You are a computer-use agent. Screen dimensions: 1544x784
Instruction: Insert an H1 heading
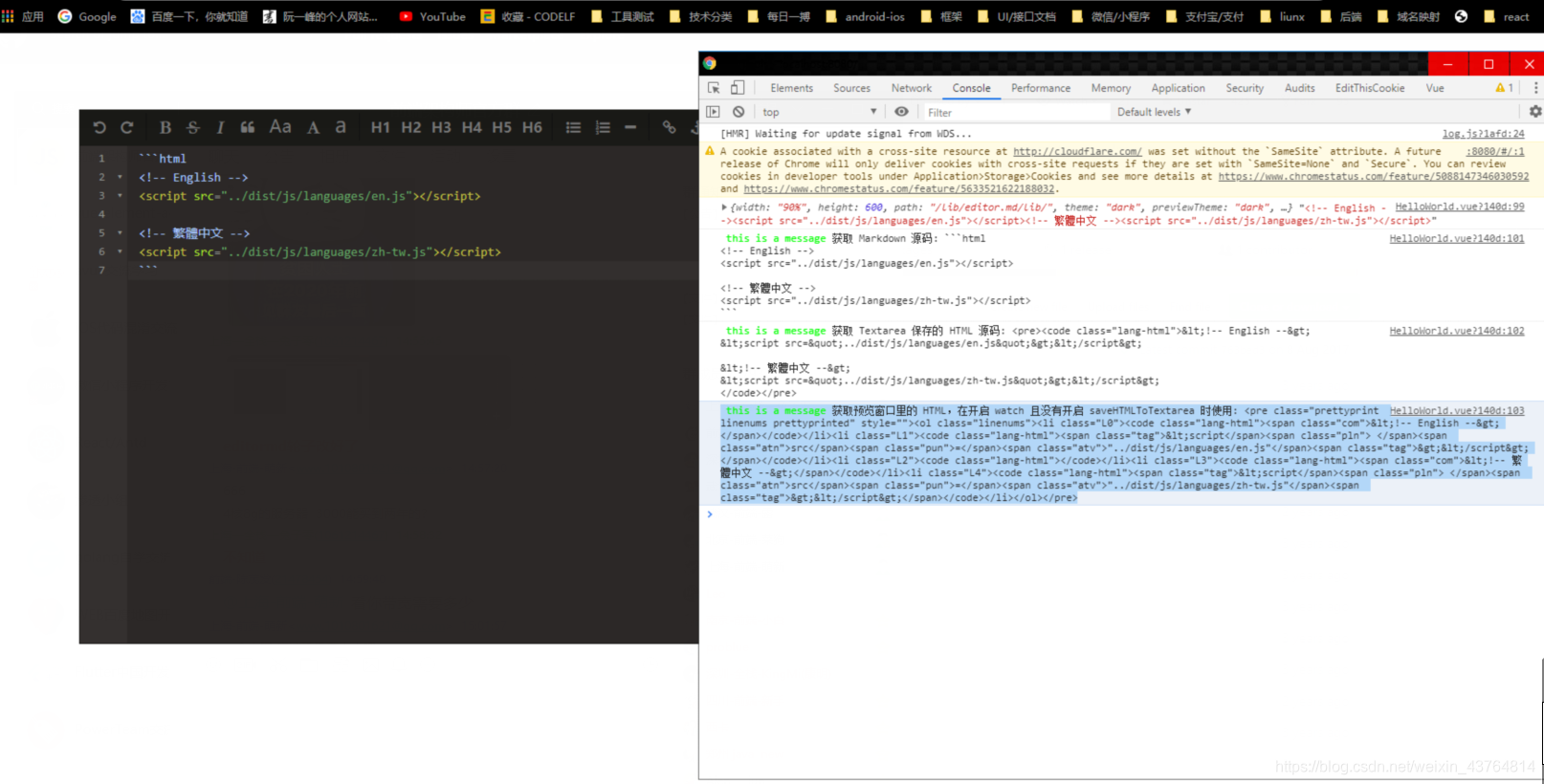coord(381,127)
